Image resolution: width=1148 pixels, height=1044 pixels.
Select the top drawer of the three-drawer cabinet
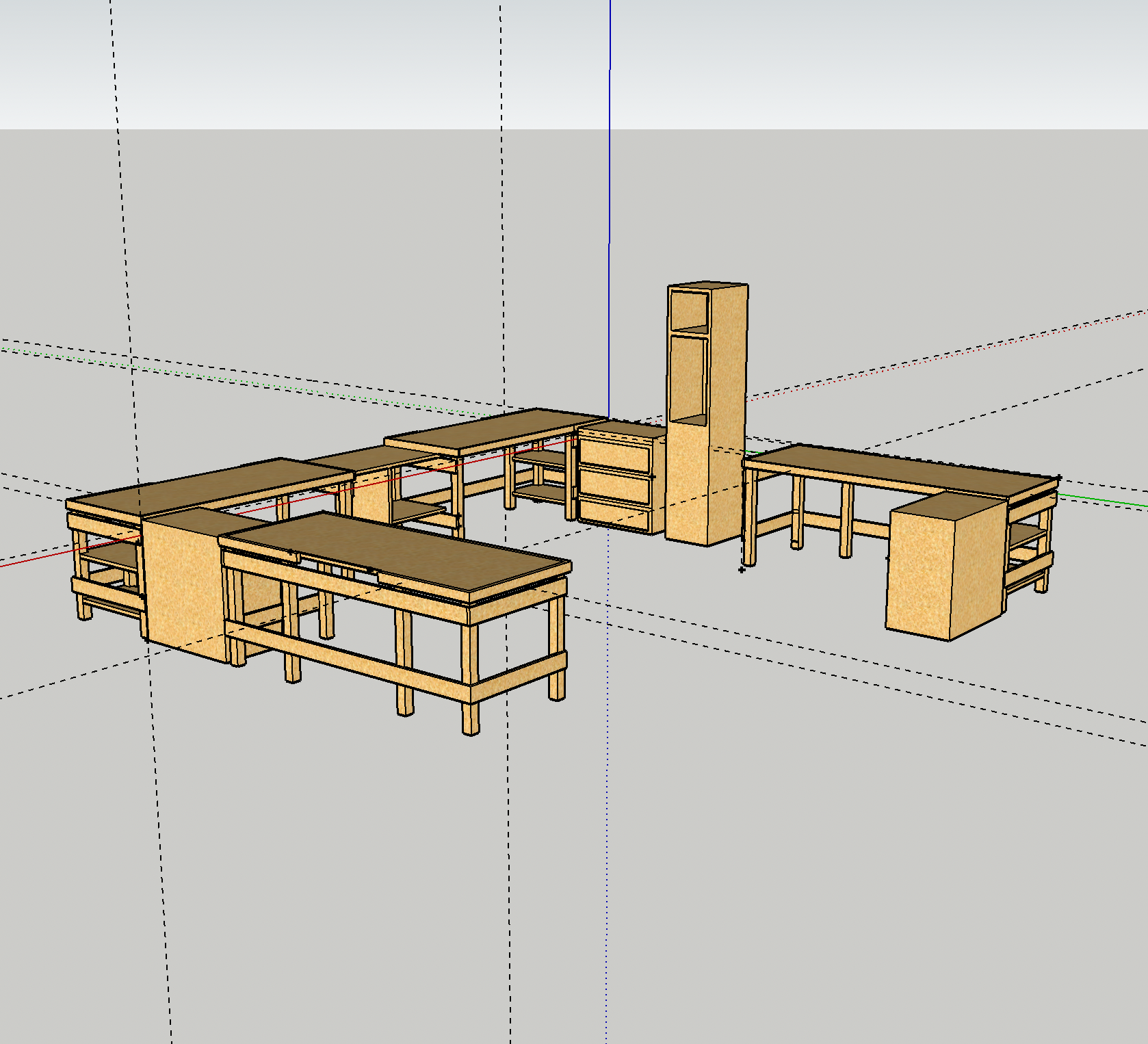coord(614,454)
